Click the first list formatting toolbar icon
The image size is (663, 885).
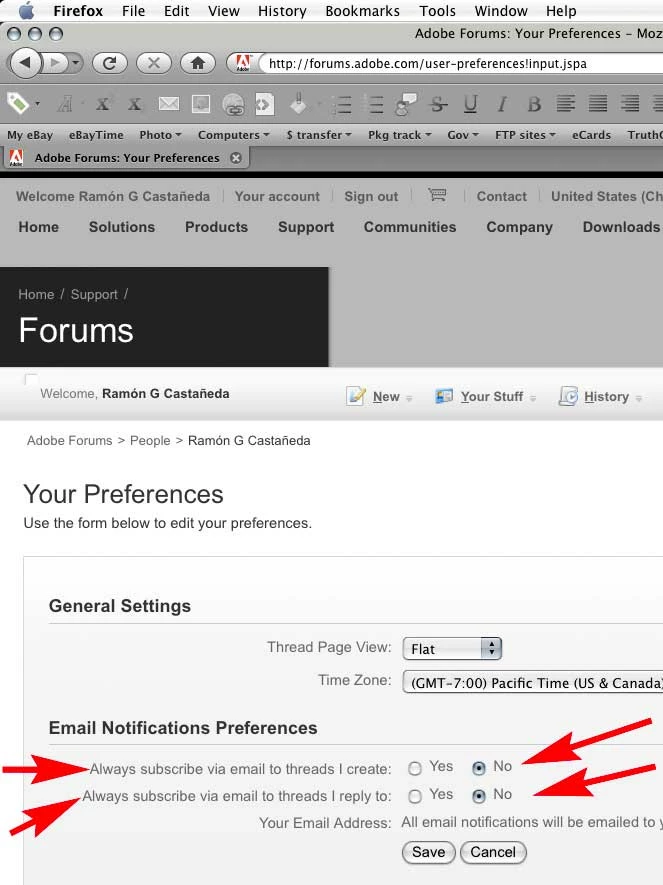tap(341, 104)
